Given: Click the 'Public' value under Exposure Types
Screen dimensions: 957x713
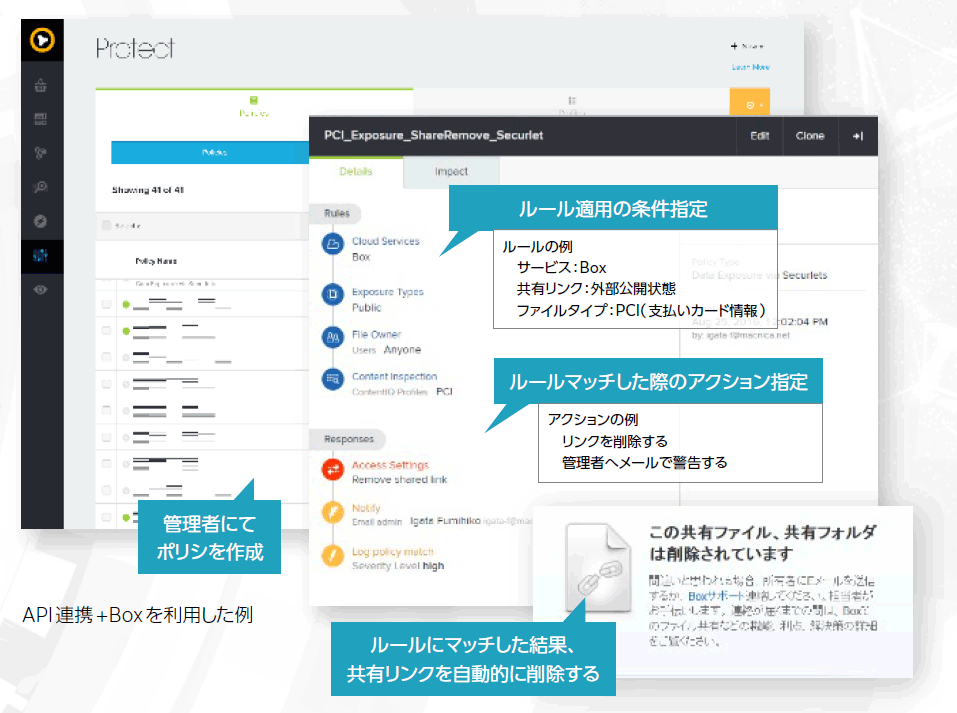Looking at the screenshot, I should (366, 308).
